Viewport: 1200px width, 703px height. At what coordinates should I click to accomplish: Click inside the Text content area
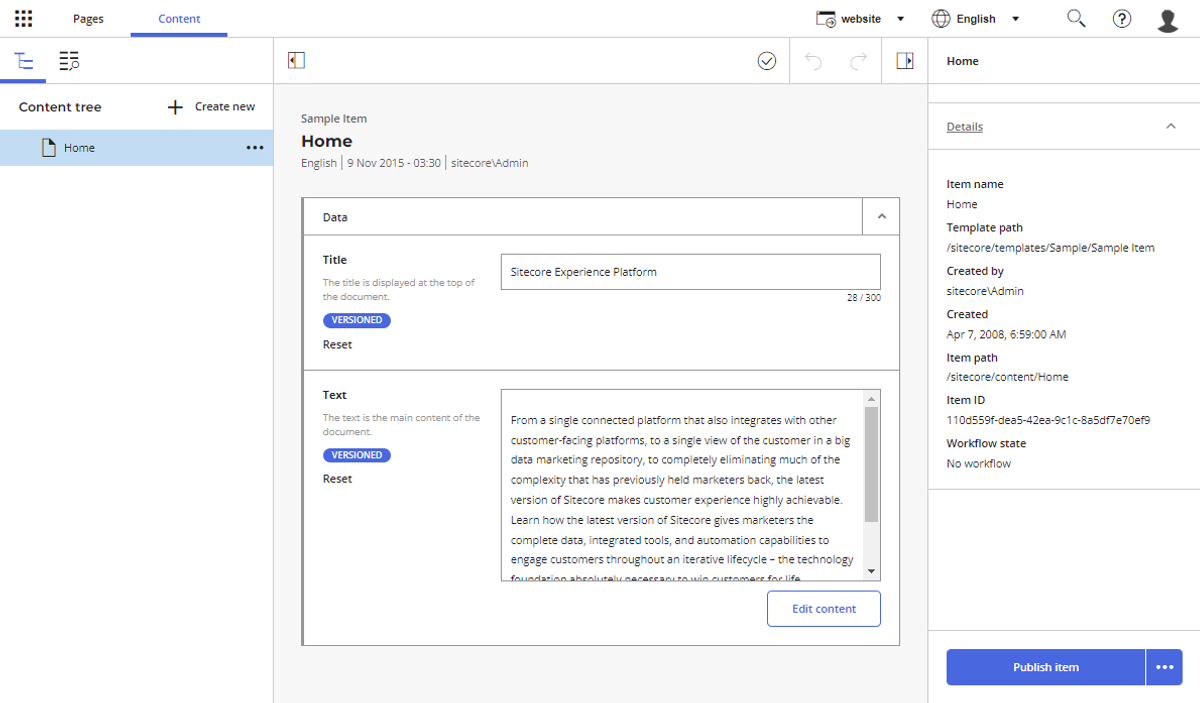[682, 485]
